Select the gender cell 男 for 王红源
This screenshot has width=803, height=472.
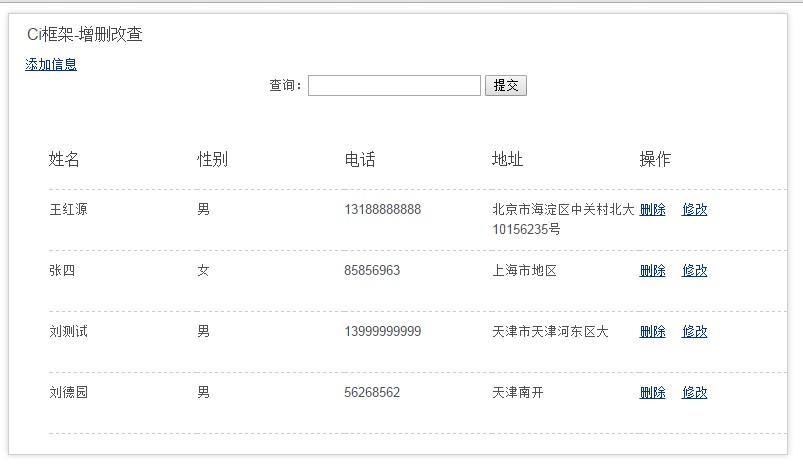pos(203,209)
